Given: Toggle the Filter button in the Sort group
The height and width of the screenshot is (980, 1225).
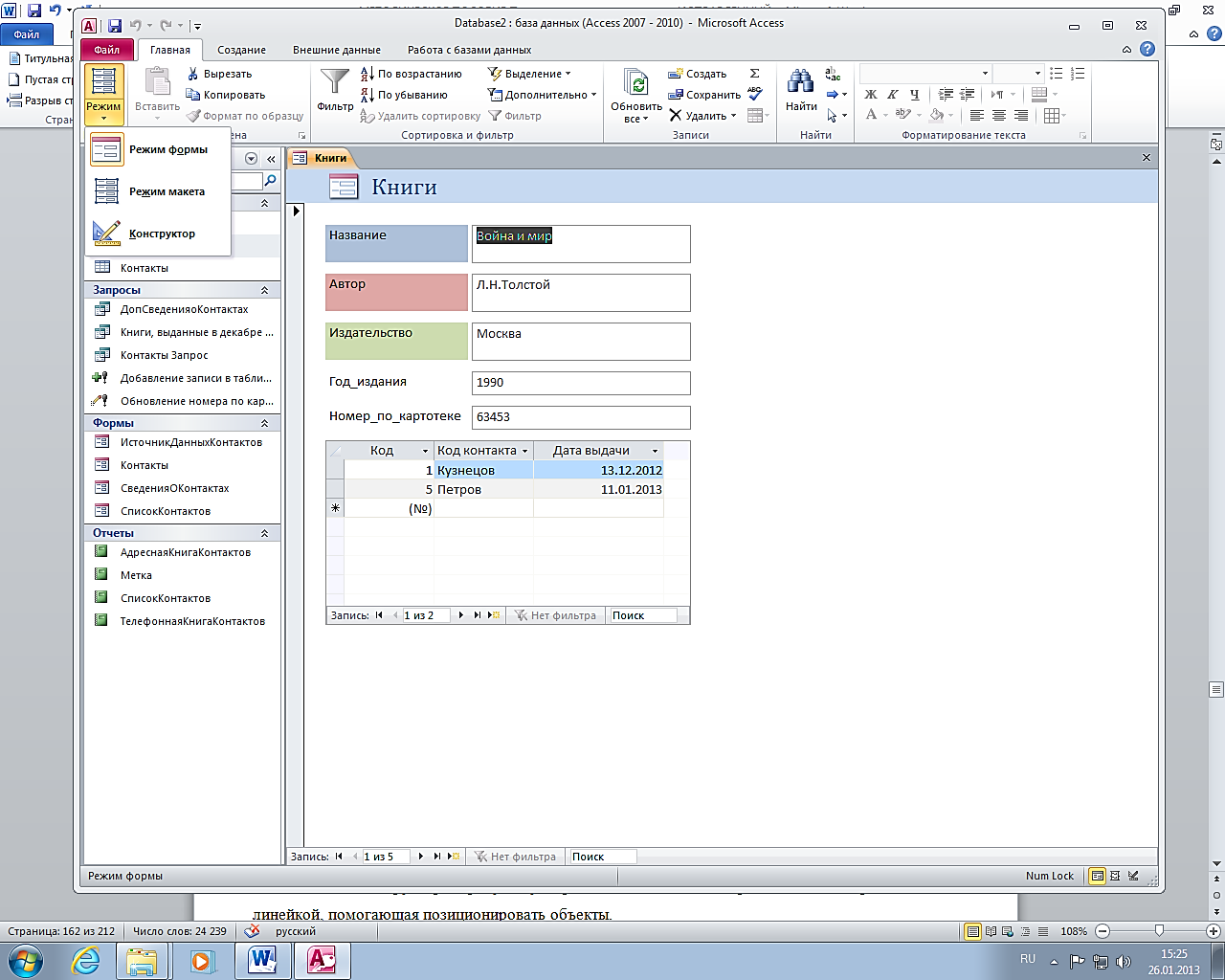Looking at the screenshot, I should tap(515, 116).
